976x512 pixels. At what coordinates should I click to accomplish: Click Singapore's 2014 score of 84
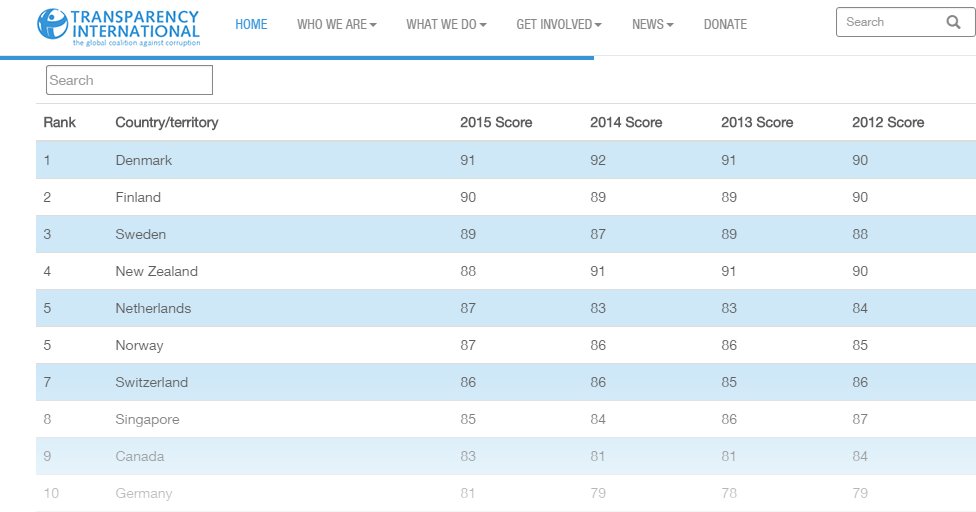598,419
